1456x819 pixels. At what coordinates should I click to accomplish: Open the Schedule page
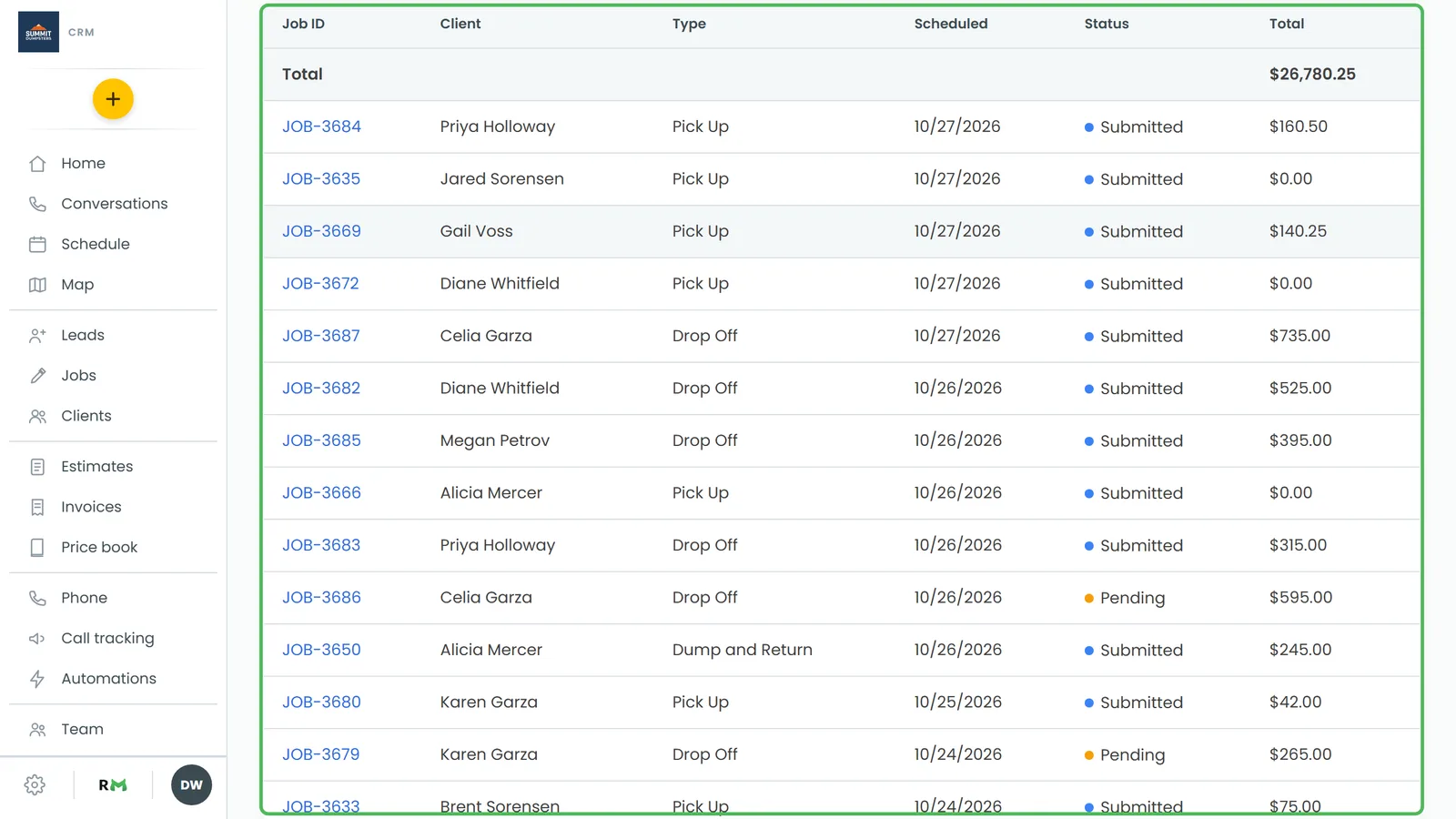(96, 244)
